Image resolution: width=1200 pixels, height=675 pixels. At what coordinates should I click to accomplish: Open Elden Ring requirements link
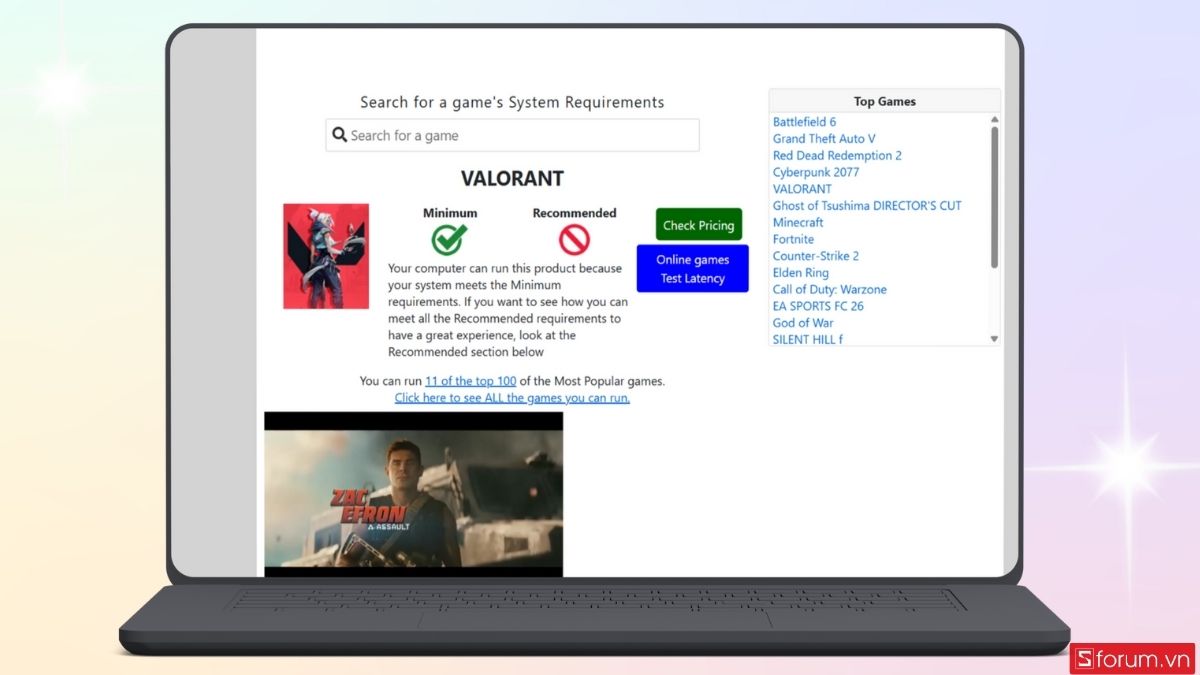pyautogui.click(x=801, y=273)
